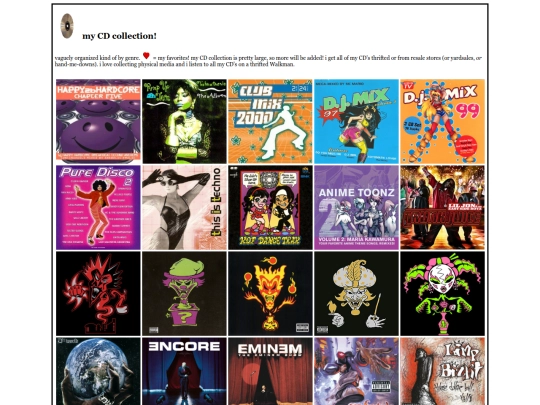Click the red jester figure album cover

pyautogui.click(x=98, y=293)
